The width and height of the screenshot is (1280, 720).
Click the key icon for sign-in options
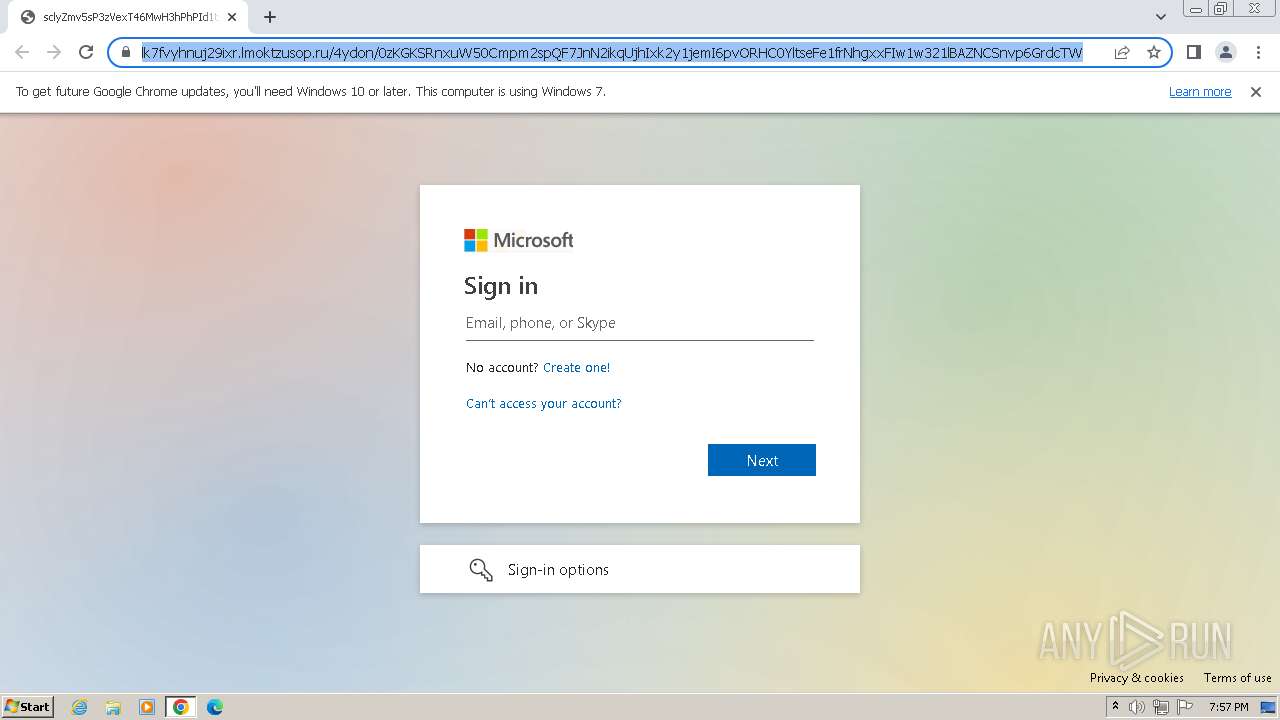click(481, 569)
